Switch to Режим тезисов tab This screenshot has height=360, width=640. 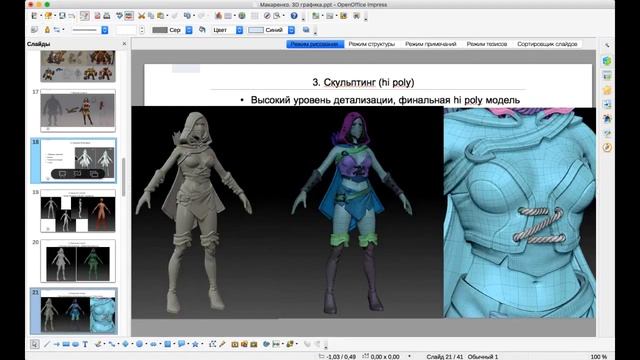(x=487, y=44)
